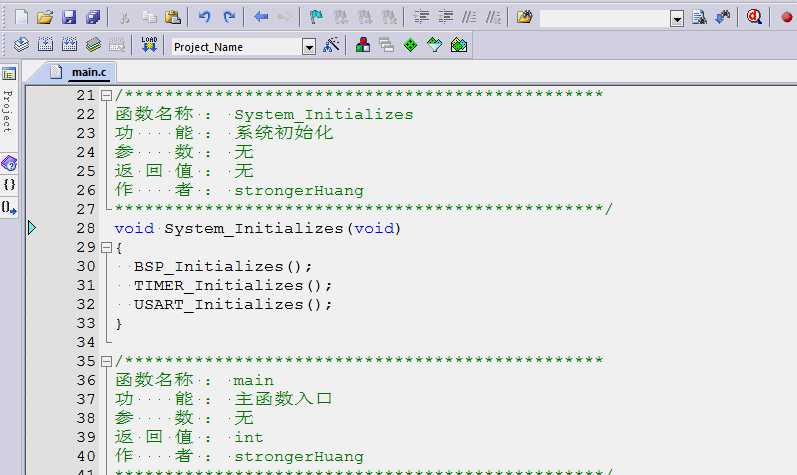
Task: Save all files with the stacked floppy icon
Action: [x=93, y=17]
